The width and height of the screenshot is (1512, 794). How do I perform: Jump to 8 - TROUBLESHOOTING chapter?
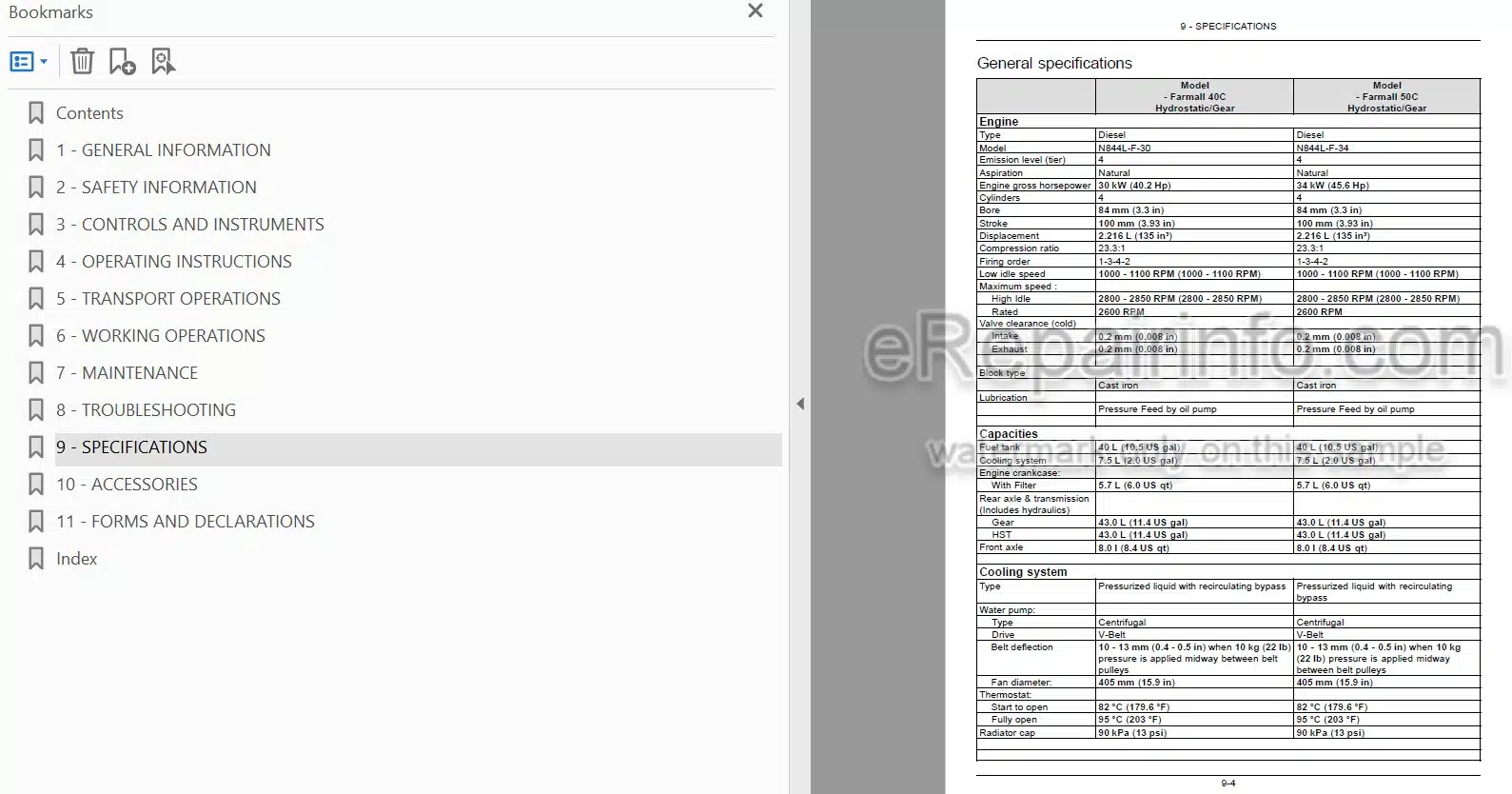point(146,410)
